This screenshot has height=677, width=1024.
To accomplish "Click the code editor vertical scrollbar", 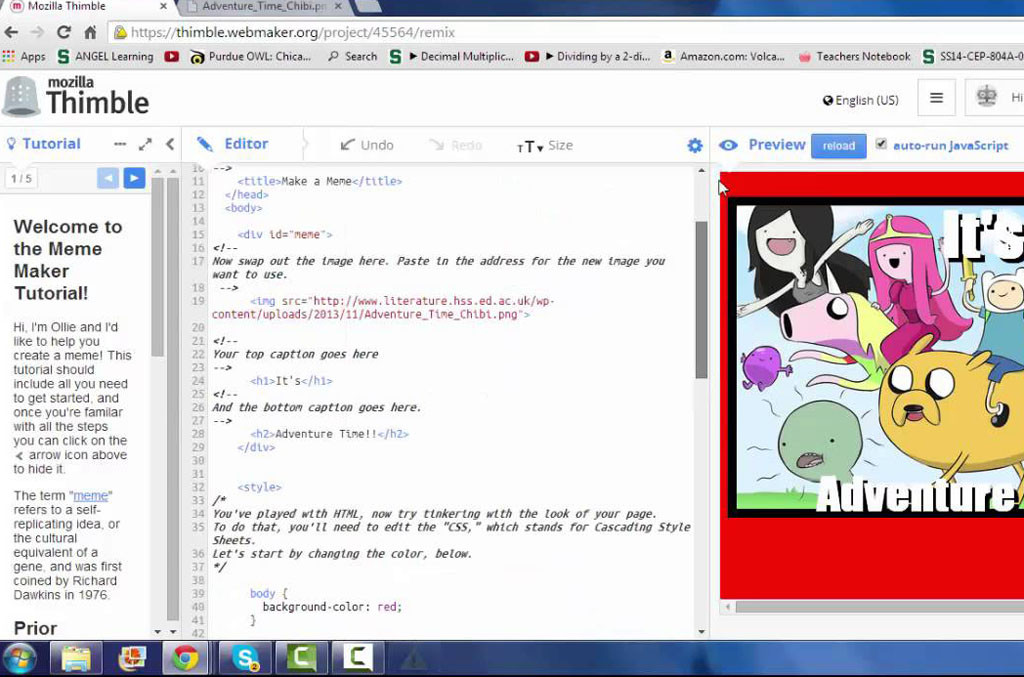I will [x=701, y=300].
